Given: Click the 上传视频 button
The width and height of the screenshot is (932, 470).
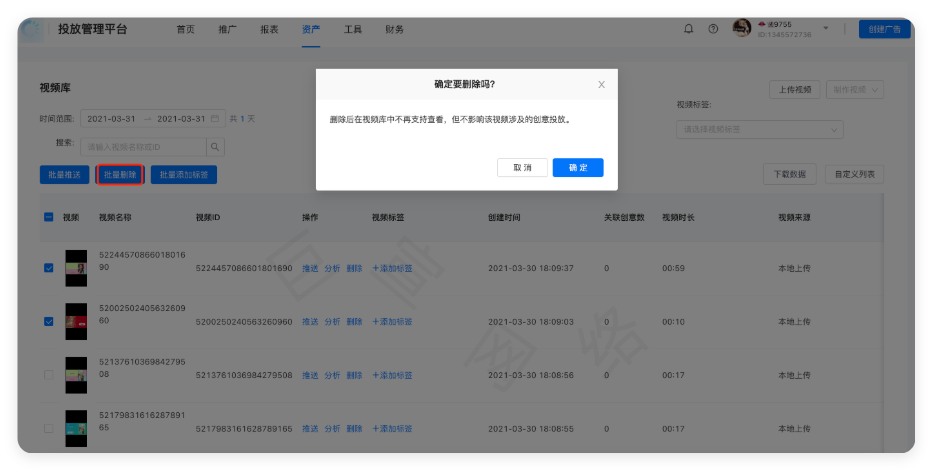Looking at the screenshot, I should pyautogui.click(x=795, y=90).
